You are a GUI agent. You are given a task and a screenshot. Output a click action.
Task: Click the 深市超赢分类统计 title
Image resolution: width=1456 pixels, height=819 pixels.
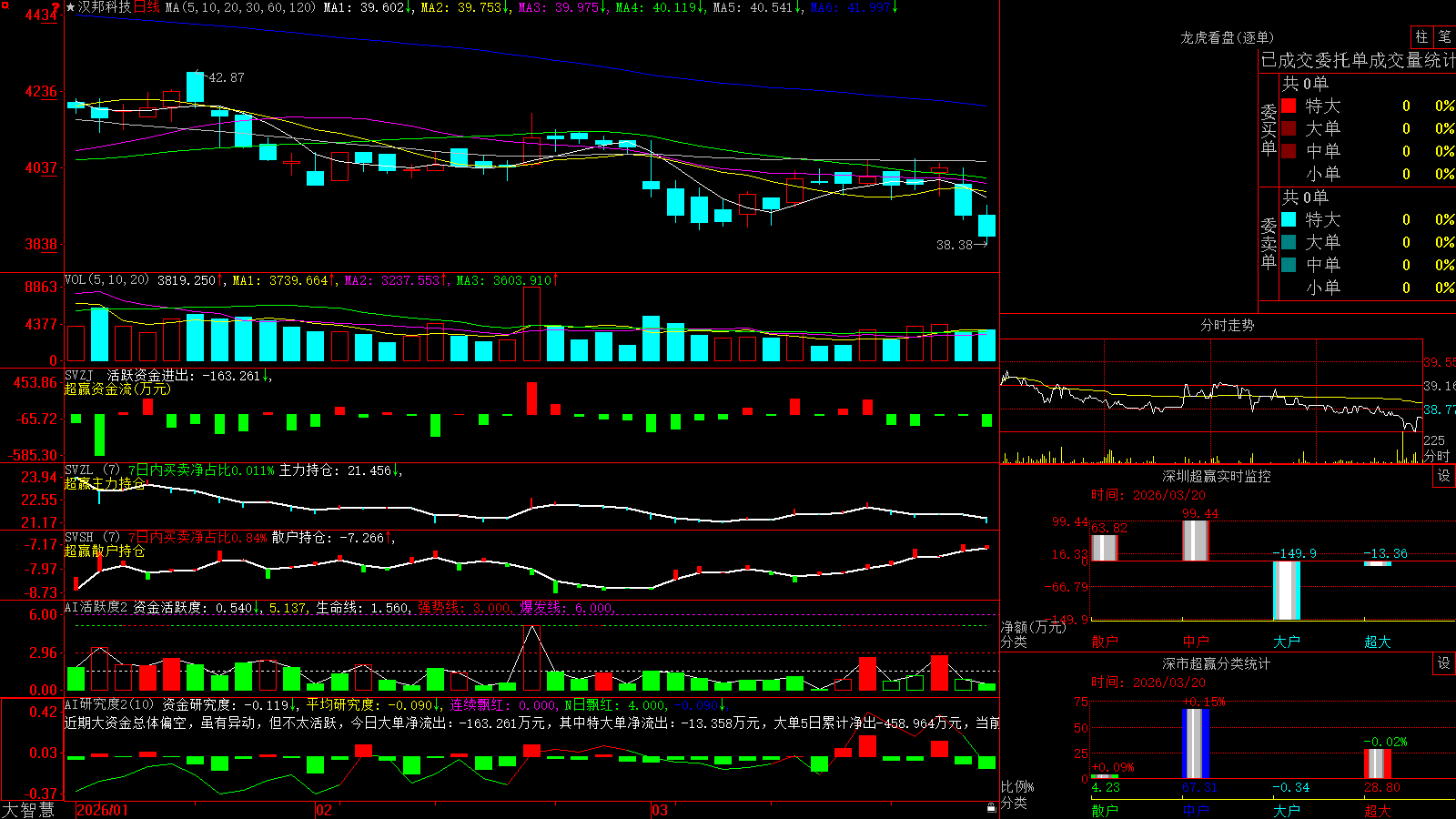click(1217, 663)
